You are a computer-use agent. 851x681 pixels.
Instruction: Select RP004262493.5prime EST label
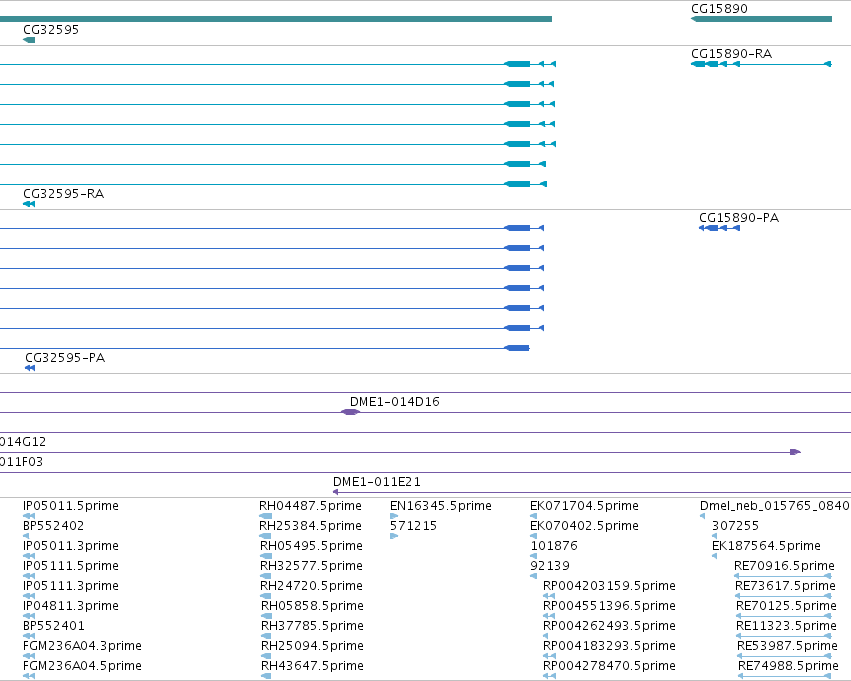609,626
